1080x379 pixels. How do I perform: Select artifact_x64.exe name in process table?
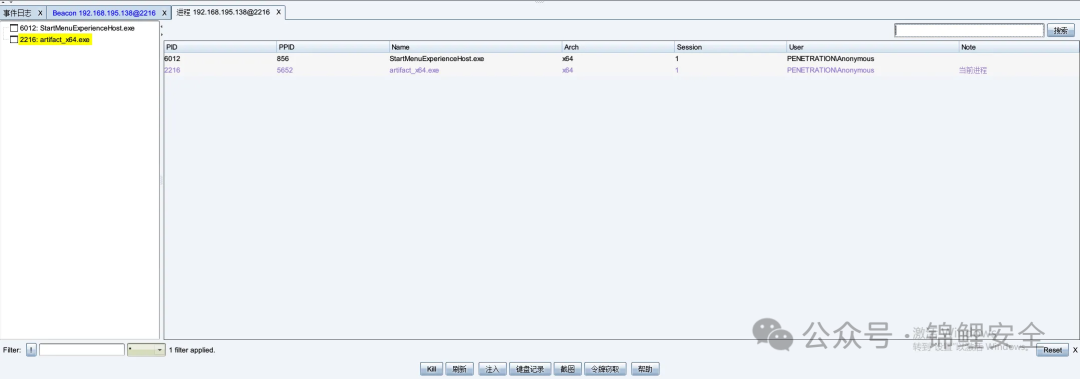point(415,70)
